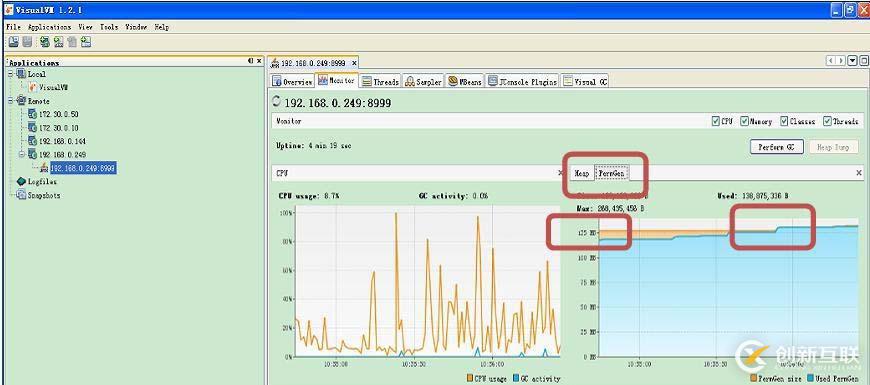Click the GC activity legend swatch

click(516, 378)
